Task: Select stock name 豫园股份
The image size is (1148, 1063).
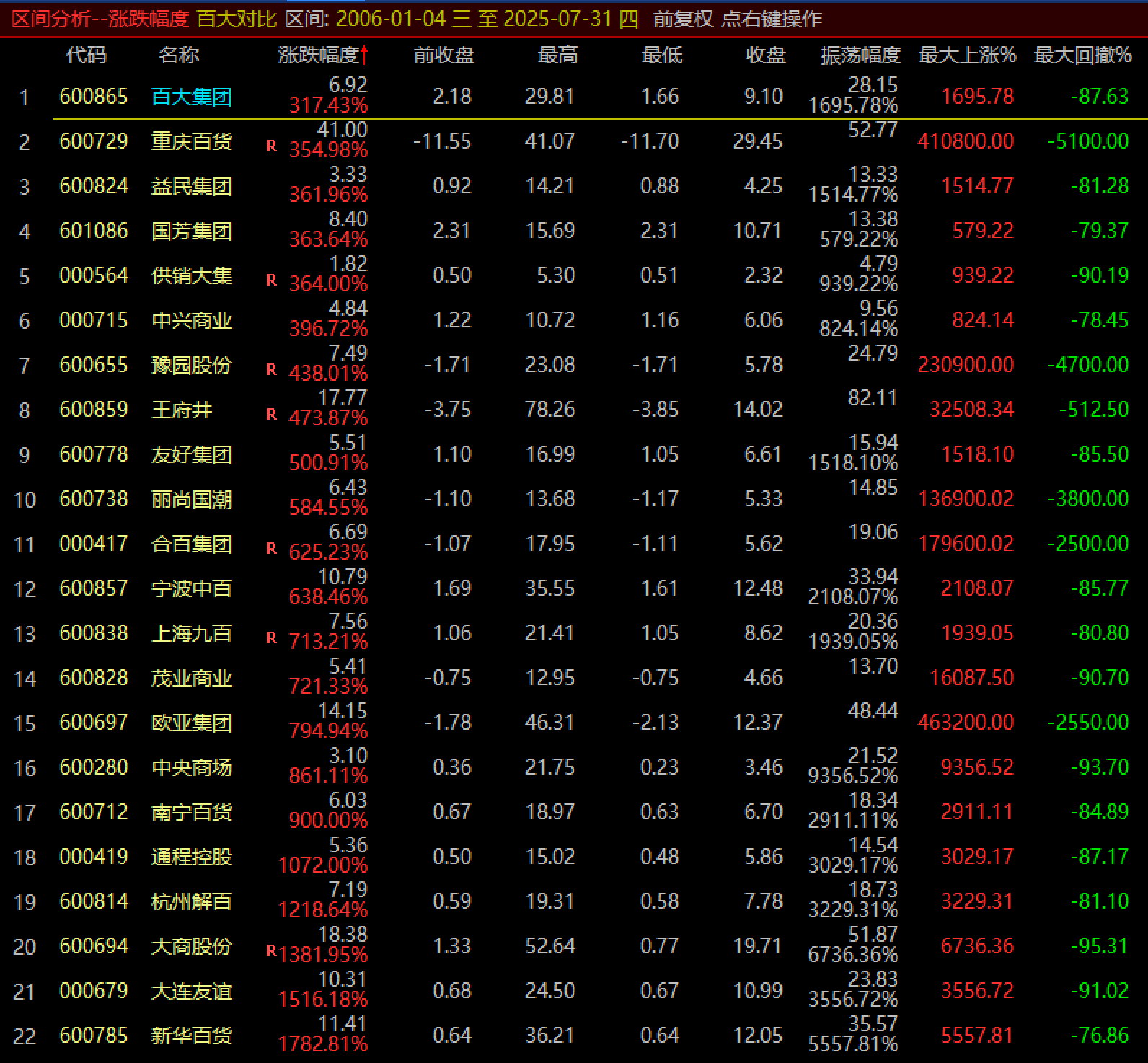Action: (192, 365)
